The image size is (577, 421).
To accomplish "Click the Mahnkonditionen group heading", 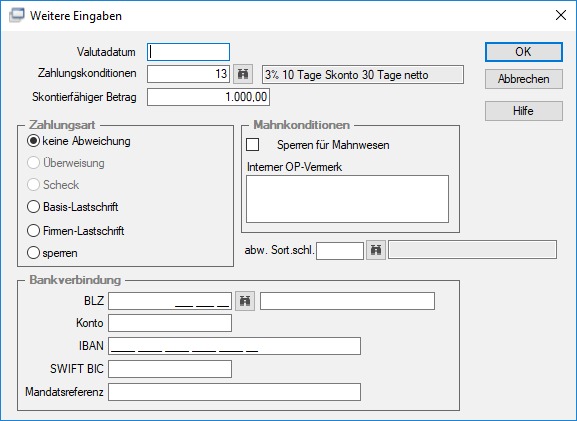I will (301, 125).
